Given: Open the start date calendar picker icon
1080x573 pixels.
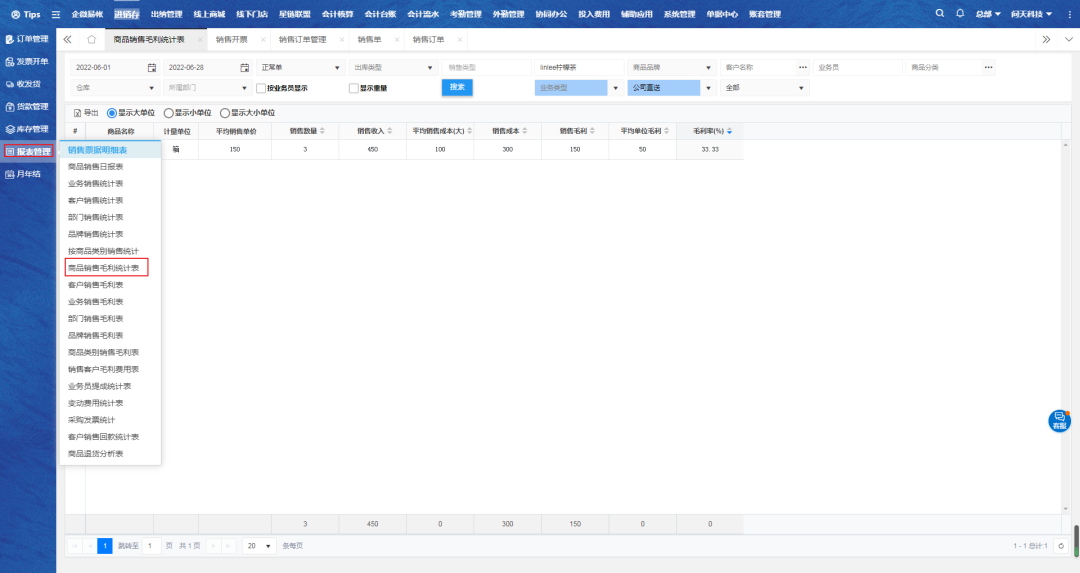Looking at the screenshot, I should click(x=152, y=67).
